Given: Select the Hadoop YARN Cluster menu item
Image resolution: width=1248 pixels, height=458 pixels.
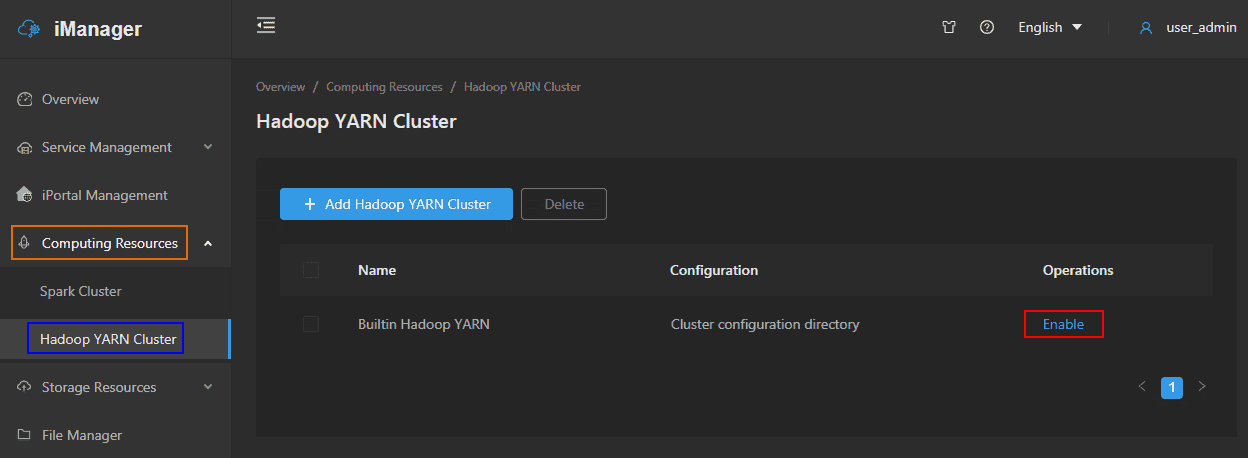Looking at the screenshot, I should tap(108, 339).
